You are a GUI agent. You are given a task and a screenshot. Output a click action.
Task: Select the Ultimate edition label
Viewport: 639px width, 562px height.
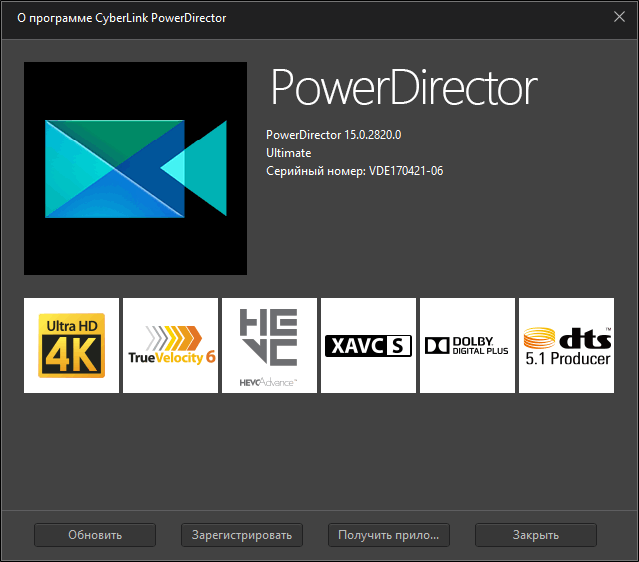(x=289, y=153)
